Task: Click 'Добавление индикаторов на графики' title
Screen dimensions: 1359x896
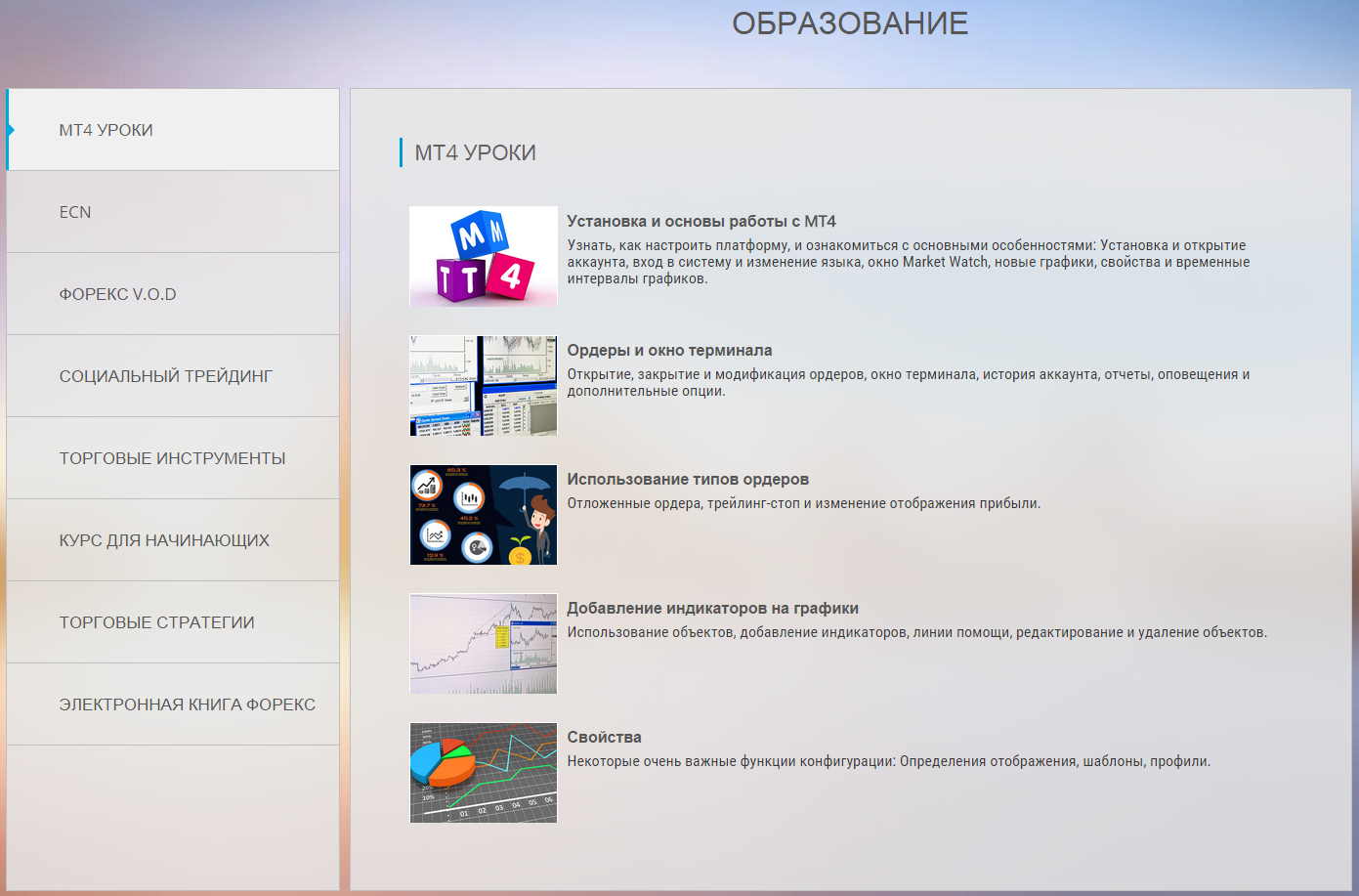Action: click(x=712, y=609)
